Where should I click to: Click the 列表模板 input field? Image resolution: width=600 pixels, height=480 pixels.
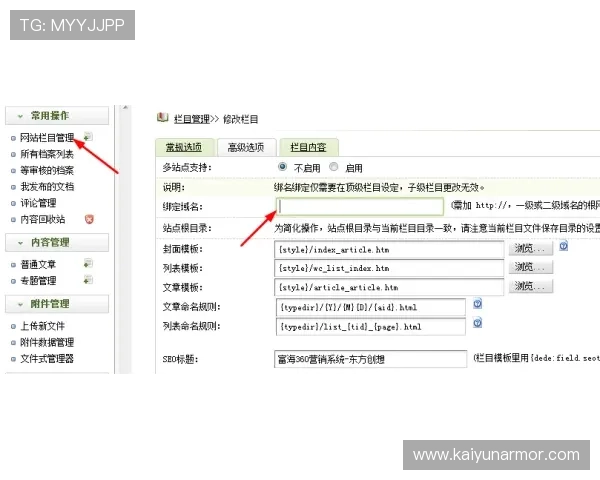(389, 268)
